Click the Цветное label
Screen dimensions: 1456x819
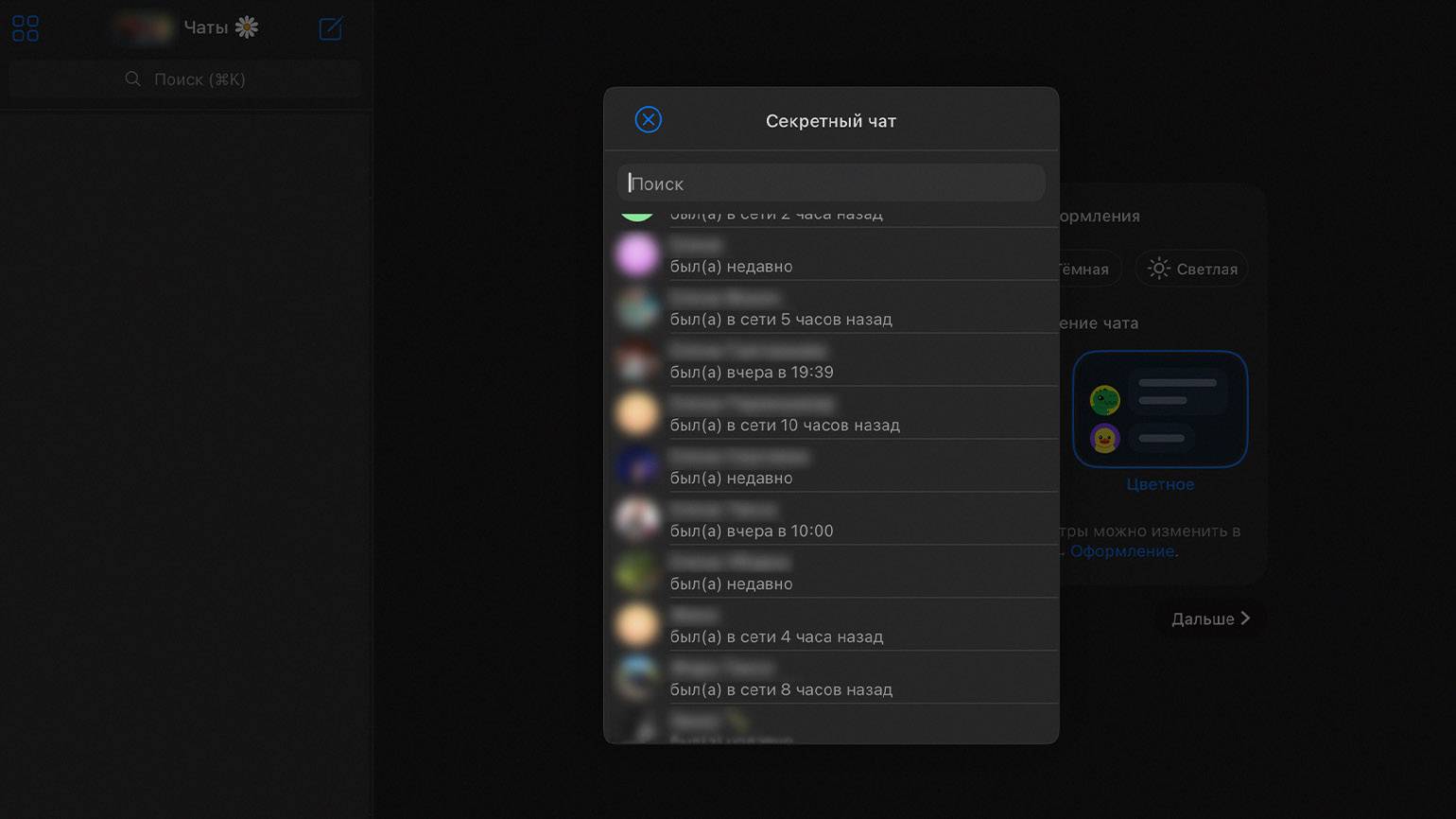coord(1159,484)
